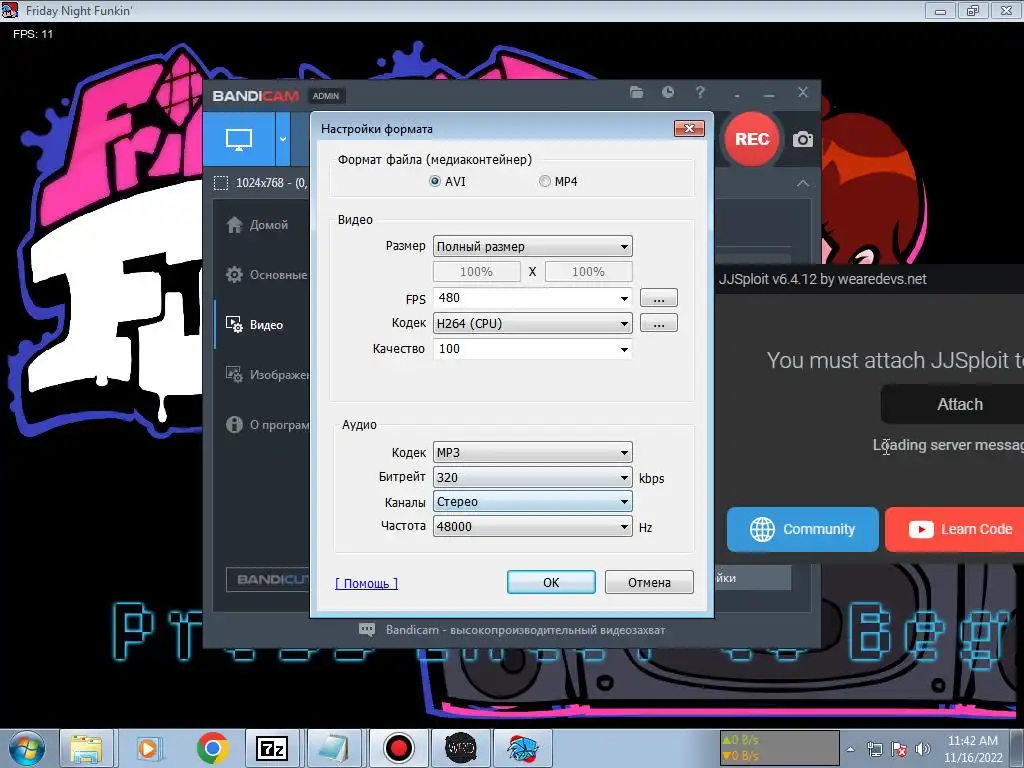Confirm format settings with OK
Screen dimensions: 1024x768
coord(551,582)
